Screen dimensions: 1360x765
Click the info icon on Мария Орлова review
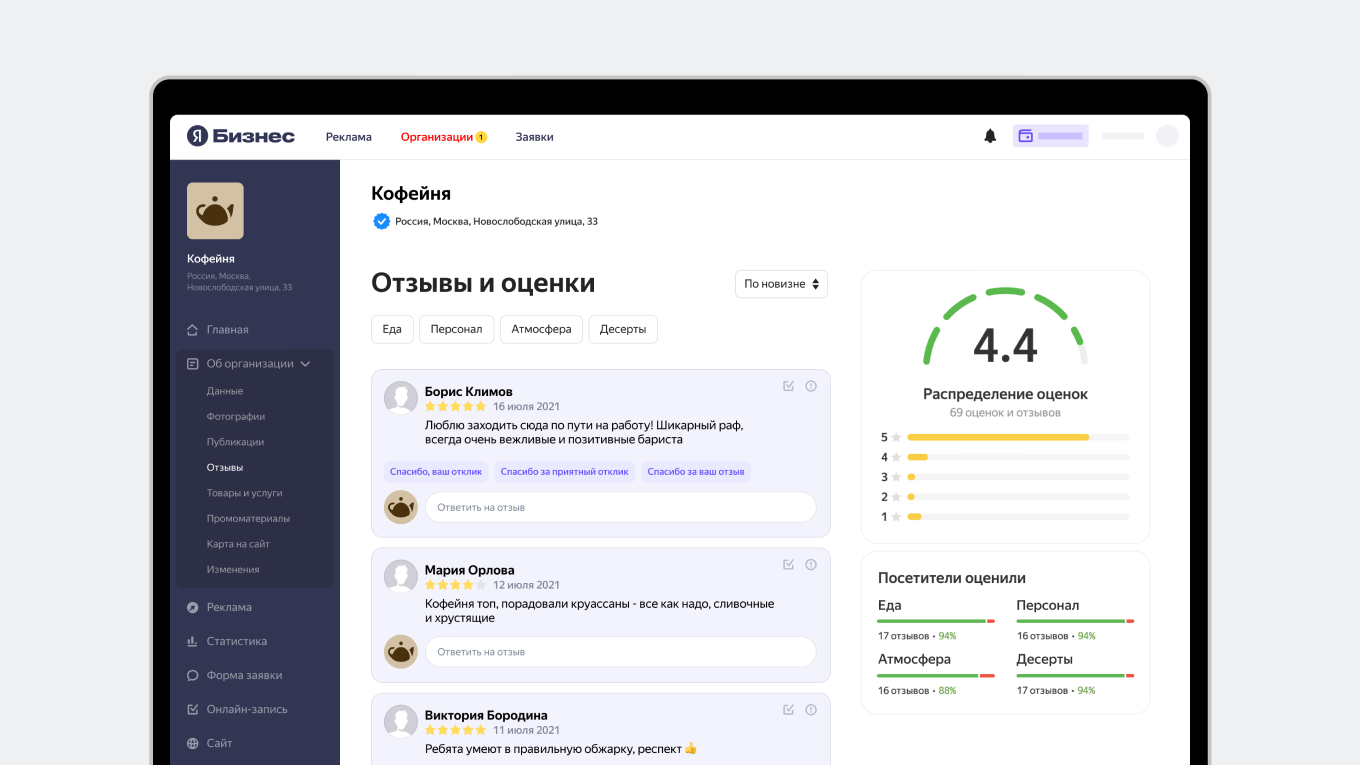click(x=811, y=564)
